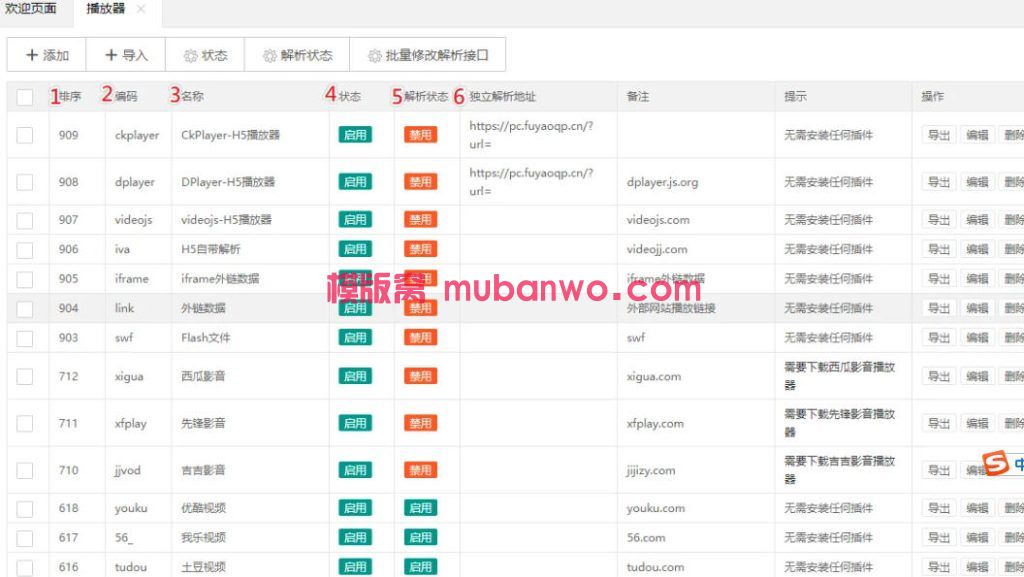Click 导出 for the xigua row
1024x577 pixels.
(x=939, y=376)
